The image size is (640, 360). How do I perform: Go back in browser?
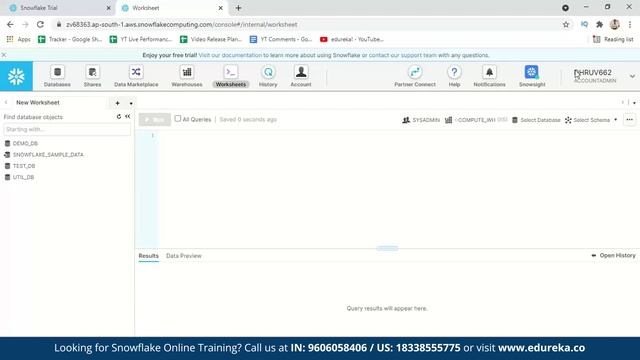[10, 24]
